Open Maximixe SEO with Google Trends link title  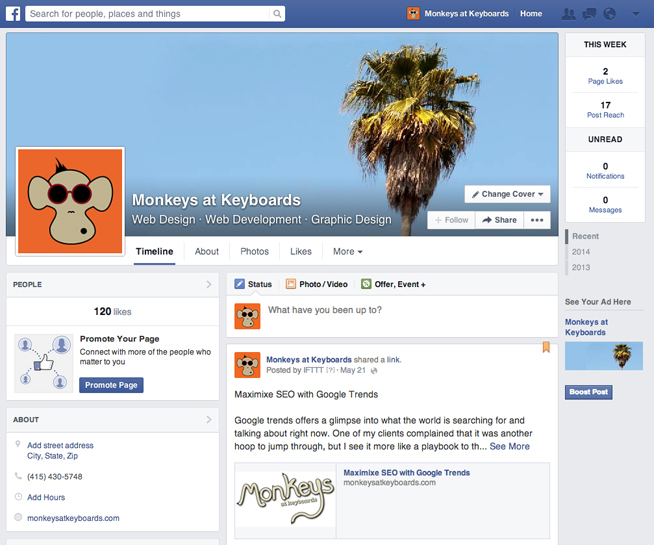coord(407,472)
